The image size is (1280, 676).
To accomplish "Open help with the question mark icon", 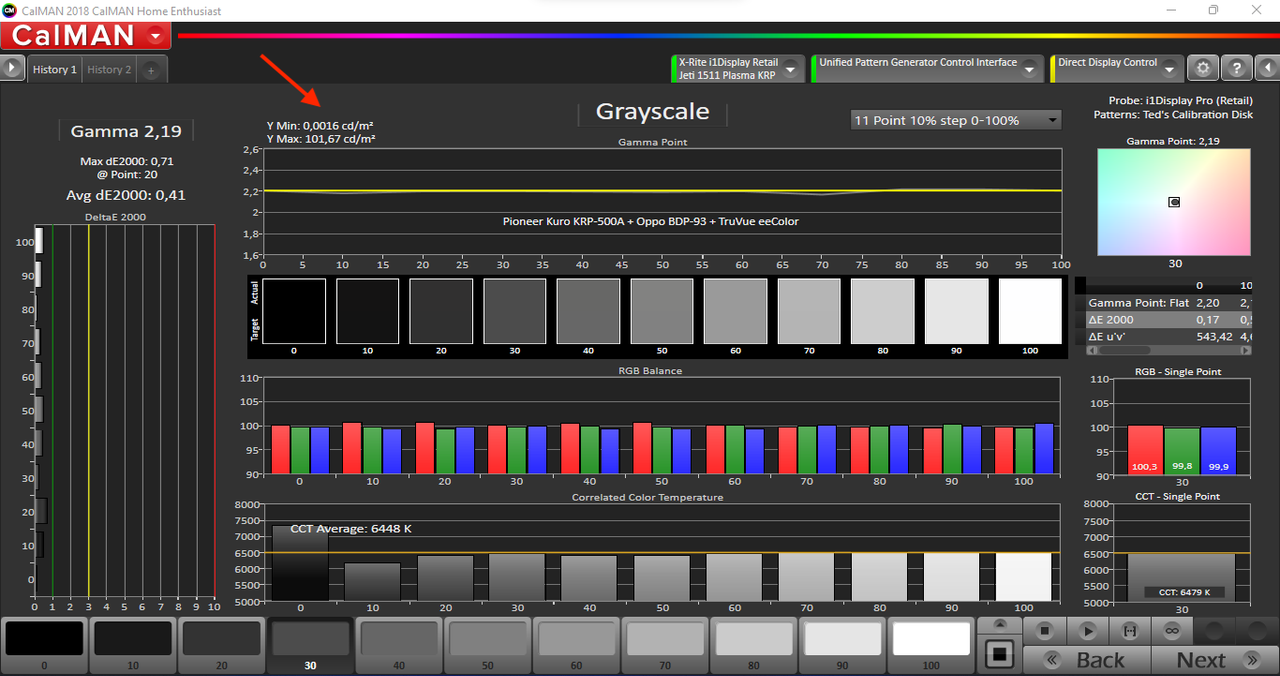I will point(1237,68).
